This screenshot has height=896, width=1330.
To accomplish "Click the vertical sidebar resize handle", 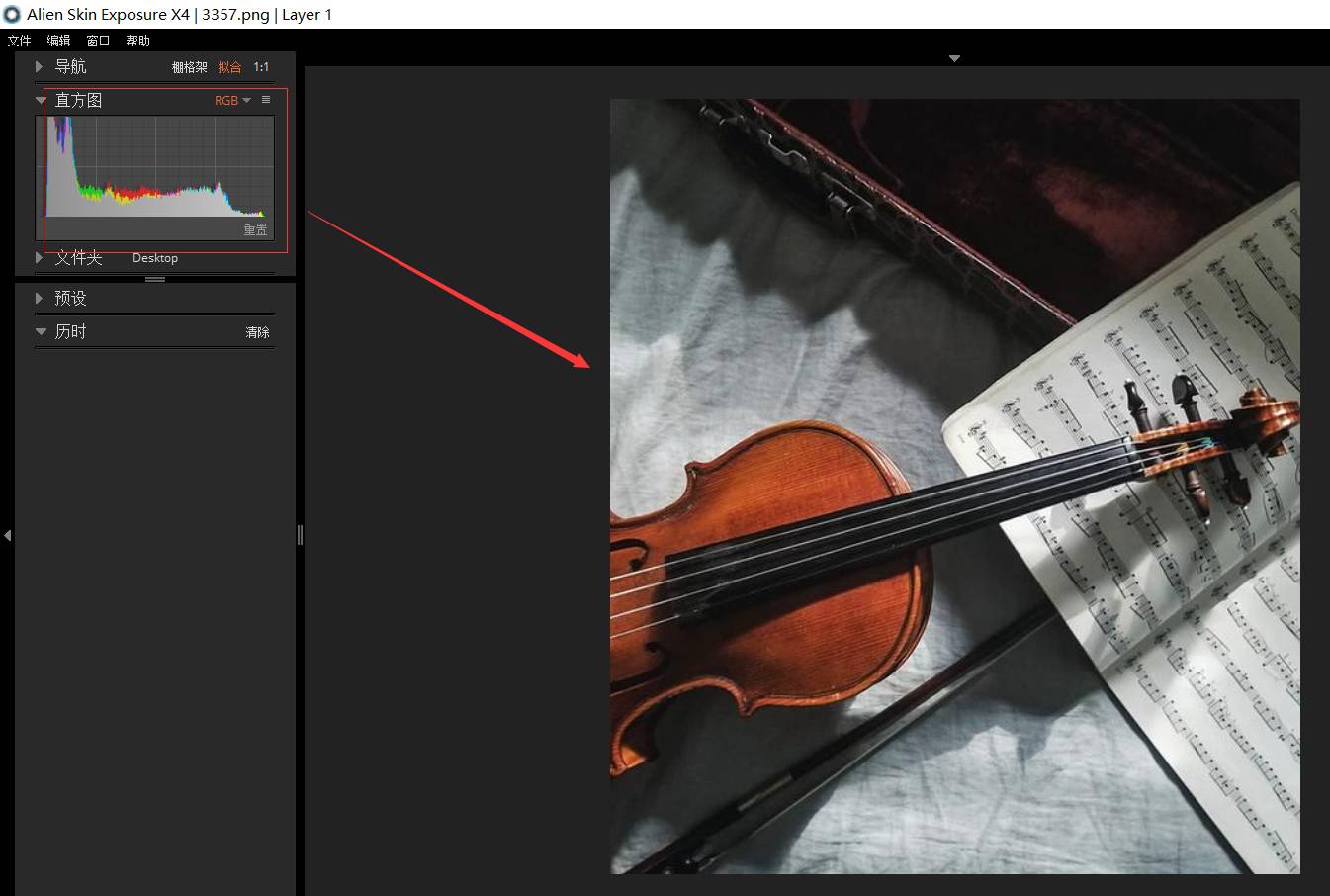I will coord(300,535).
